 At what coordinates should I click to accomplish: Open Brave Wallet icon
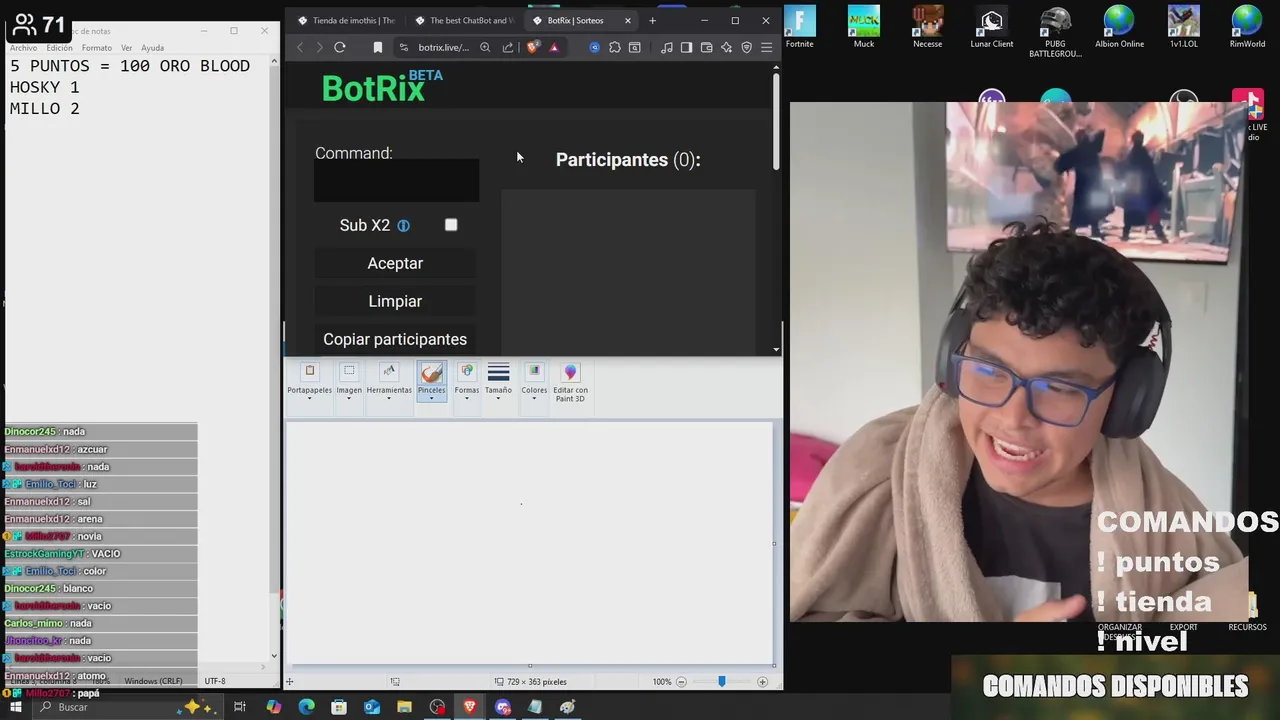[x=706, y=47]
